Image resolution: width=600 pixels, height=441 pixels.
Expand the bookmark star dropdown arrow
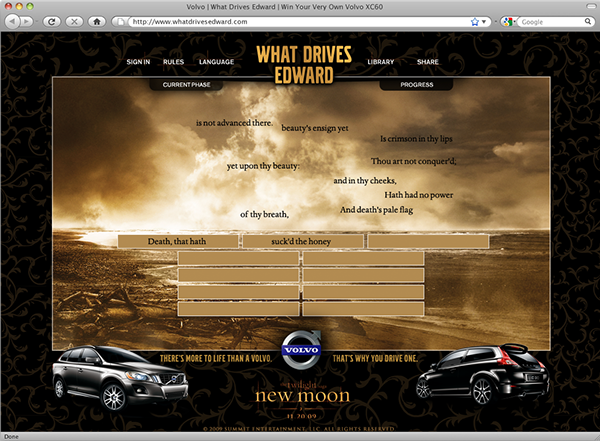pyautogui.click(x=484, y=22)
